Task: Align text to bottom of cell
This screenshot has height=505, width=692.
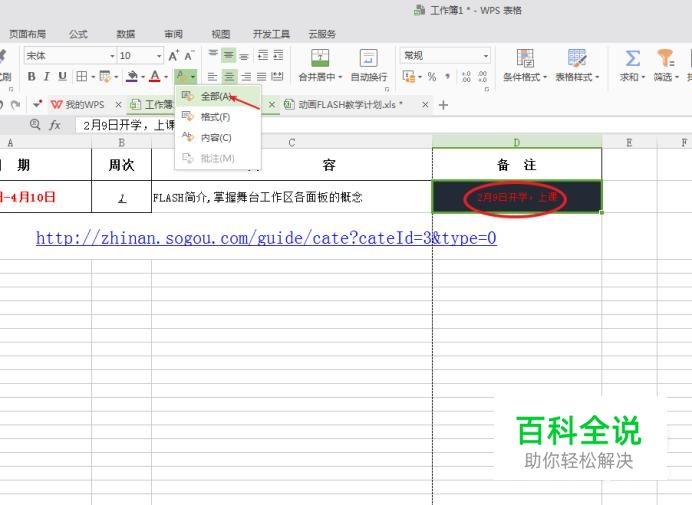Action: (244, 55)
